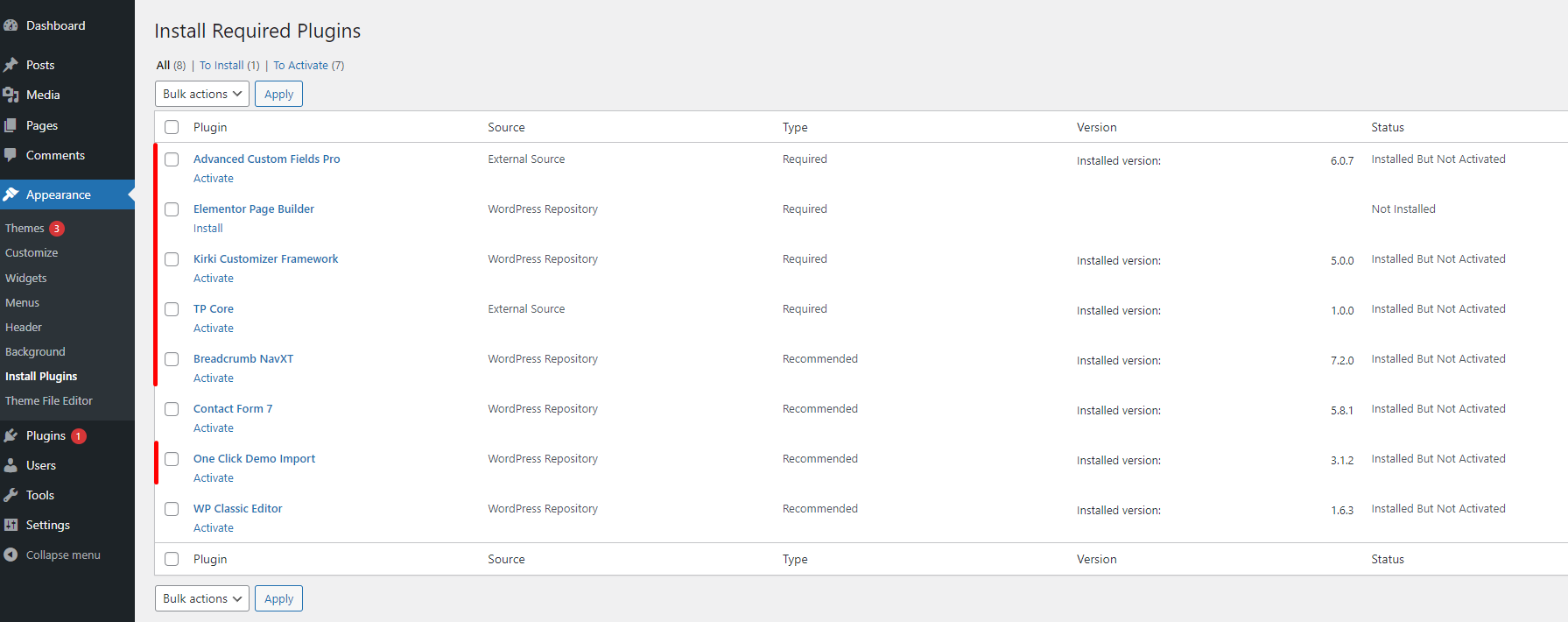This screenshot has width=1568, height=622.
Task: Open the Dashboard menu item
Action: tap(67, 25)
